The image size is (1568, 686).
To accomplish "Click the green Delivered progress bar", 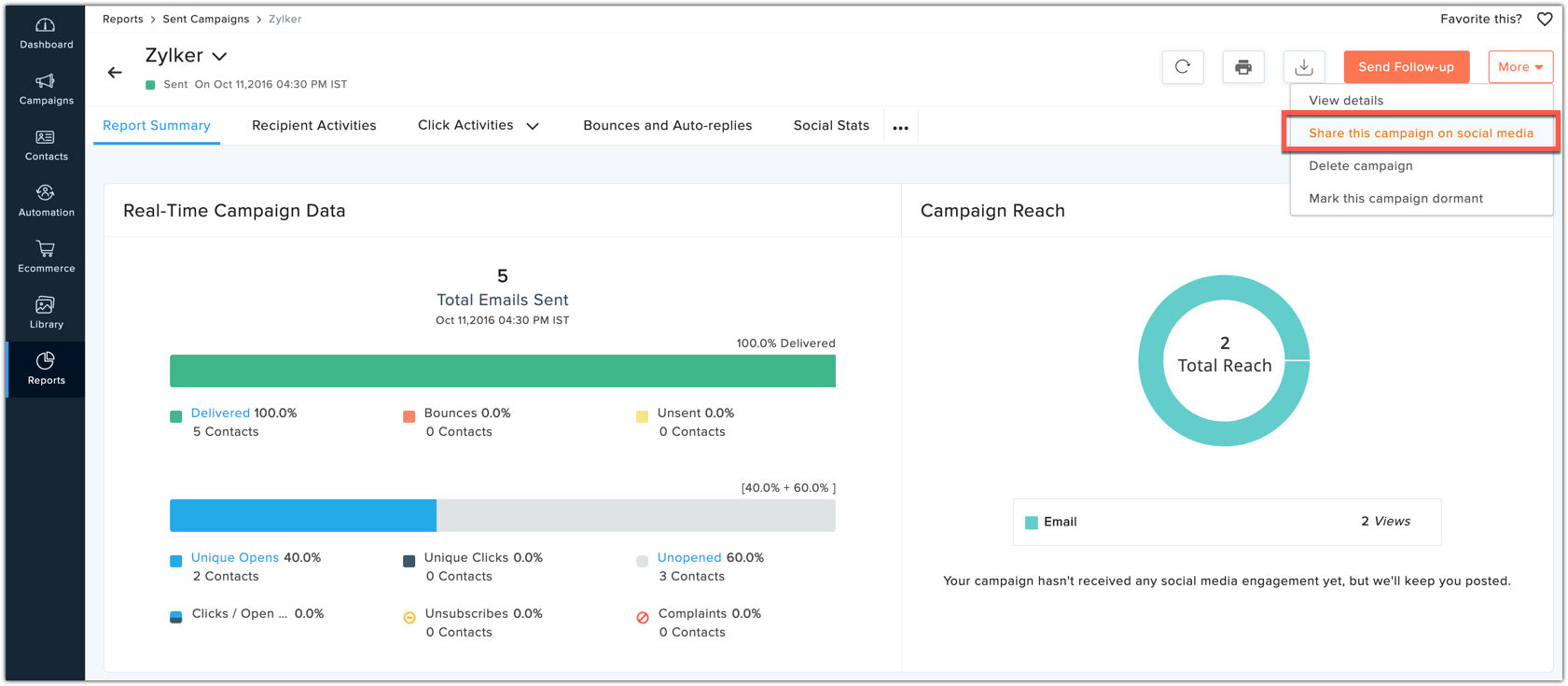I will coord(502,371).
